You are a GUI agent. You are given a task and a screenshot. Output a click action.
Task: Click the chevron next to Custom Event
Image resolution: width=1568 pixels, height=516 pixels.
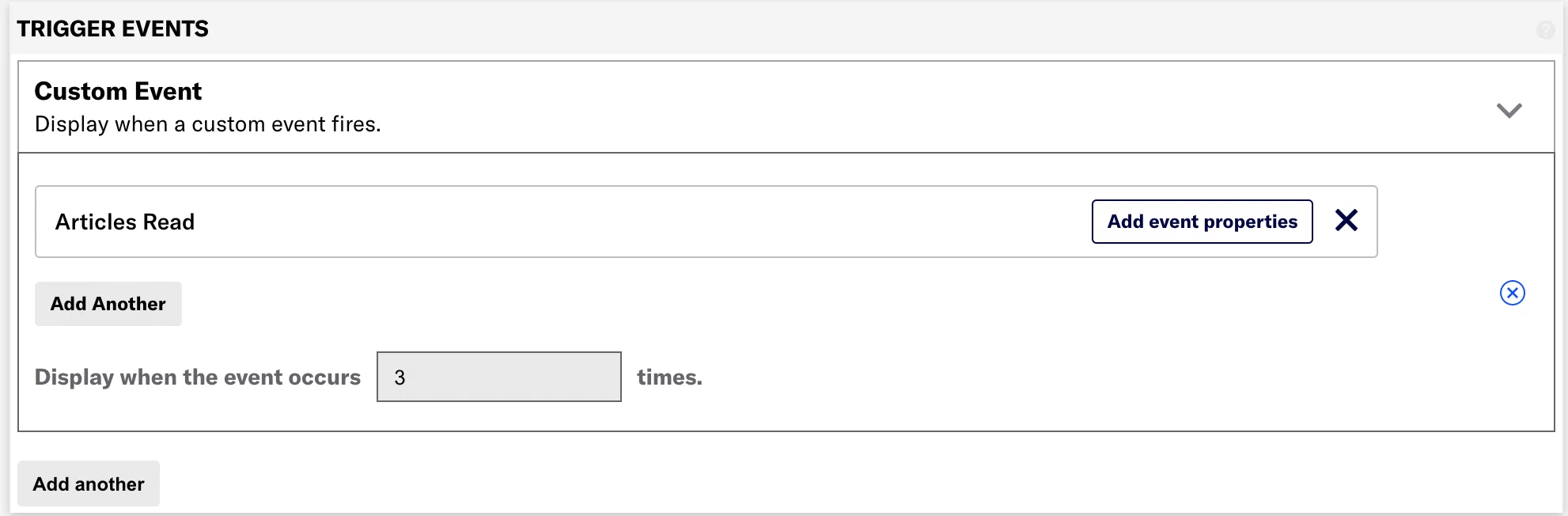(x=1509, y=110)
